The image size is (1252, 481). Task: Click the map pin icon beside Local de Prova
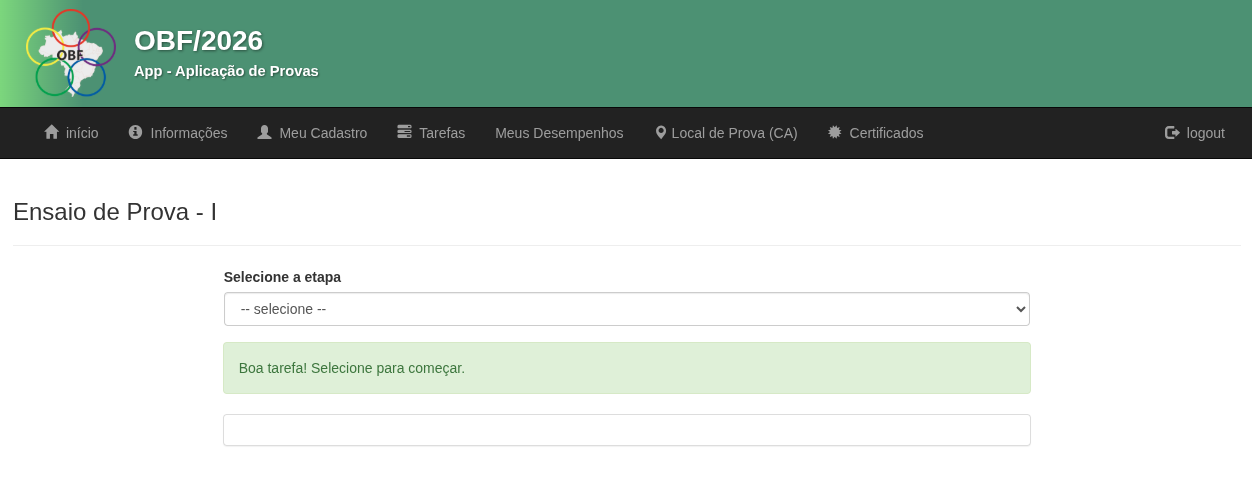coord(660,132)
